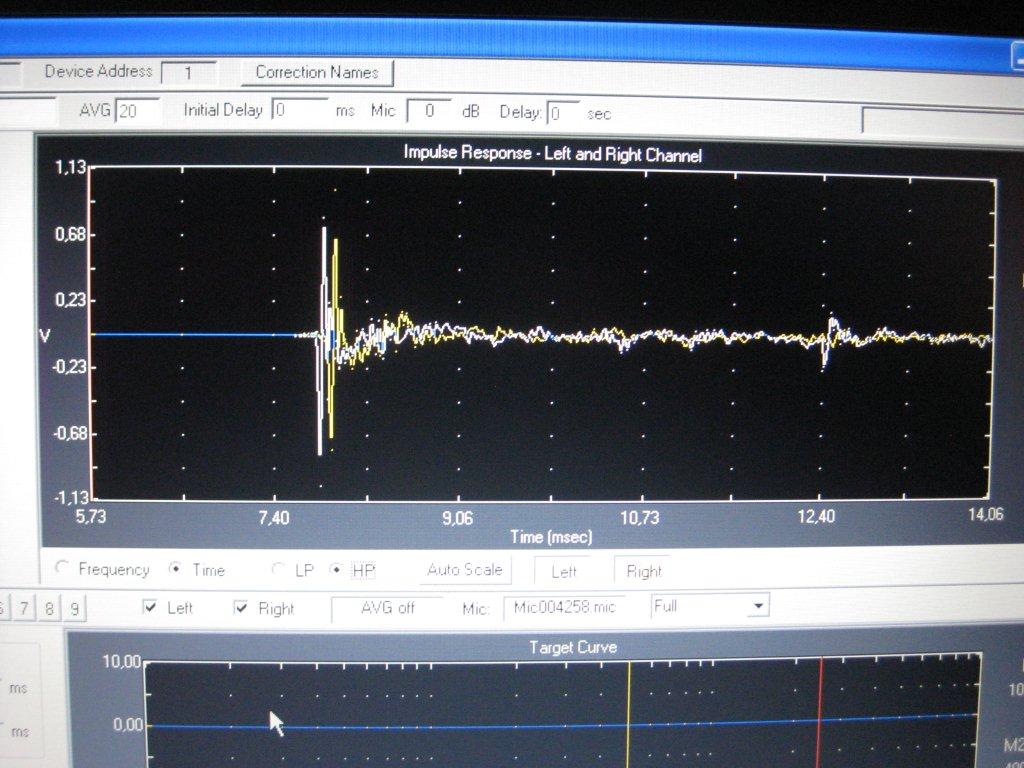The image size is (1024, 768).
Task: Click the Device Address field showing 1
Action: (188, 72)
